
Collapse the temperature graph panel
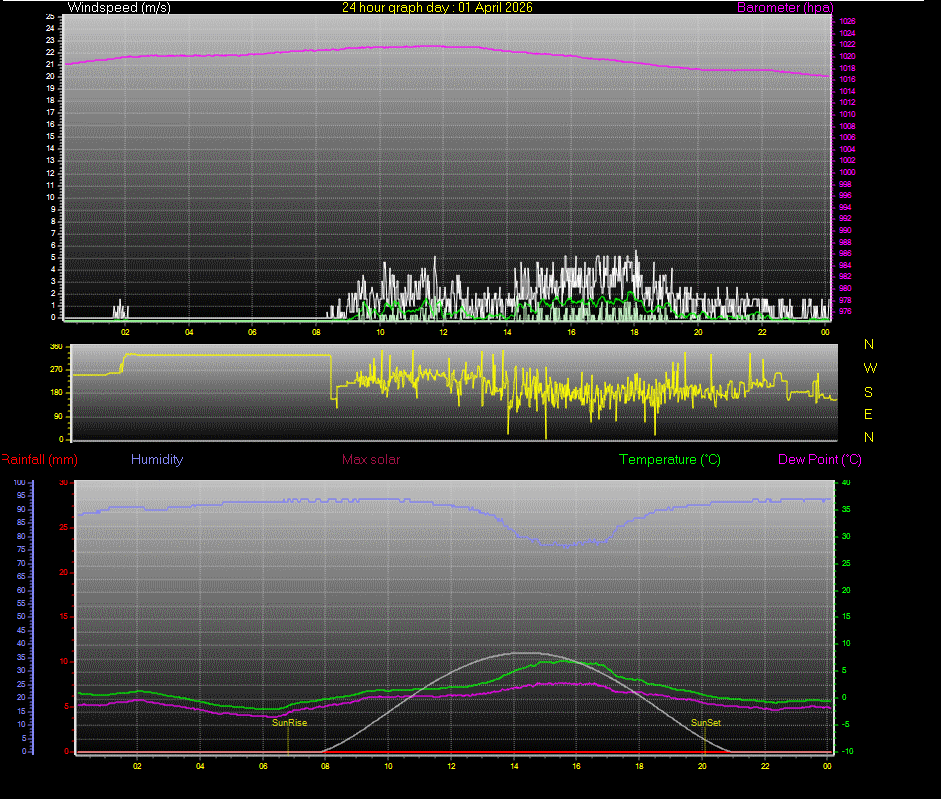(450, 615)
